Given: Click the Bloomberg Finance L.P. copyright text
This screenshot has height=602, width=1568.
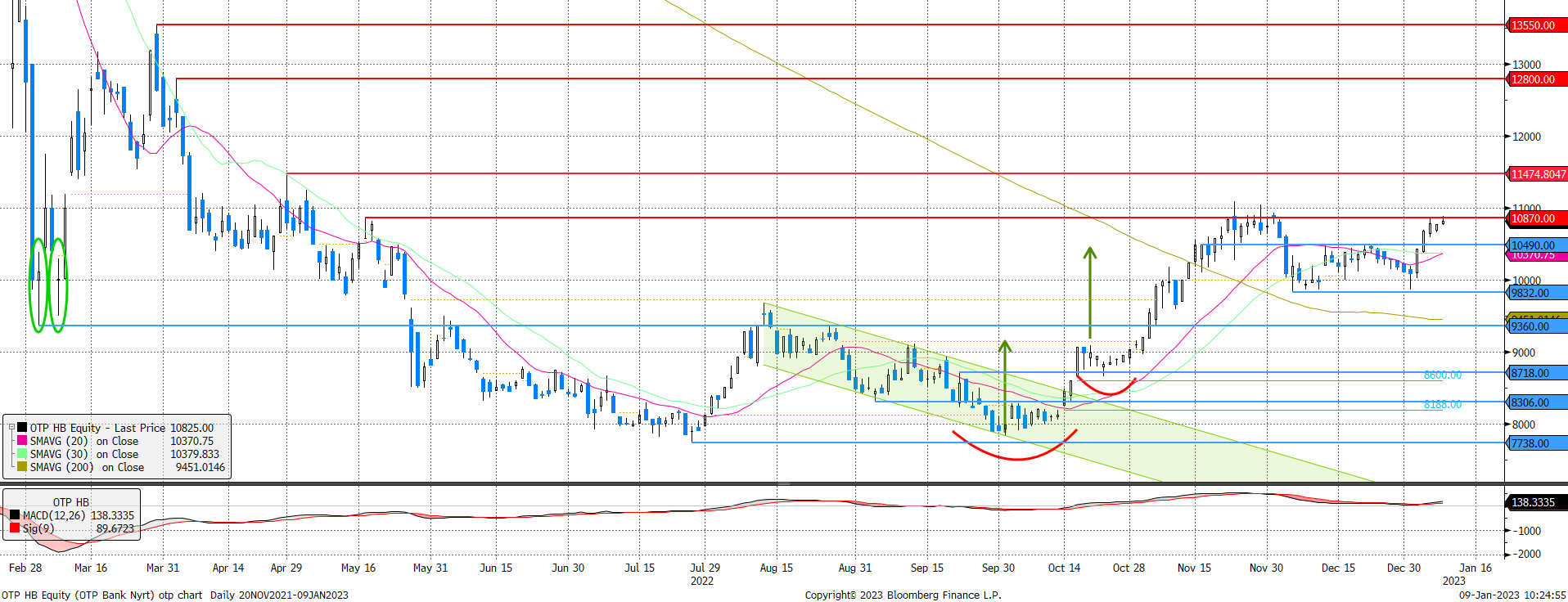Looking at the screenshot, I should [903, 595].
